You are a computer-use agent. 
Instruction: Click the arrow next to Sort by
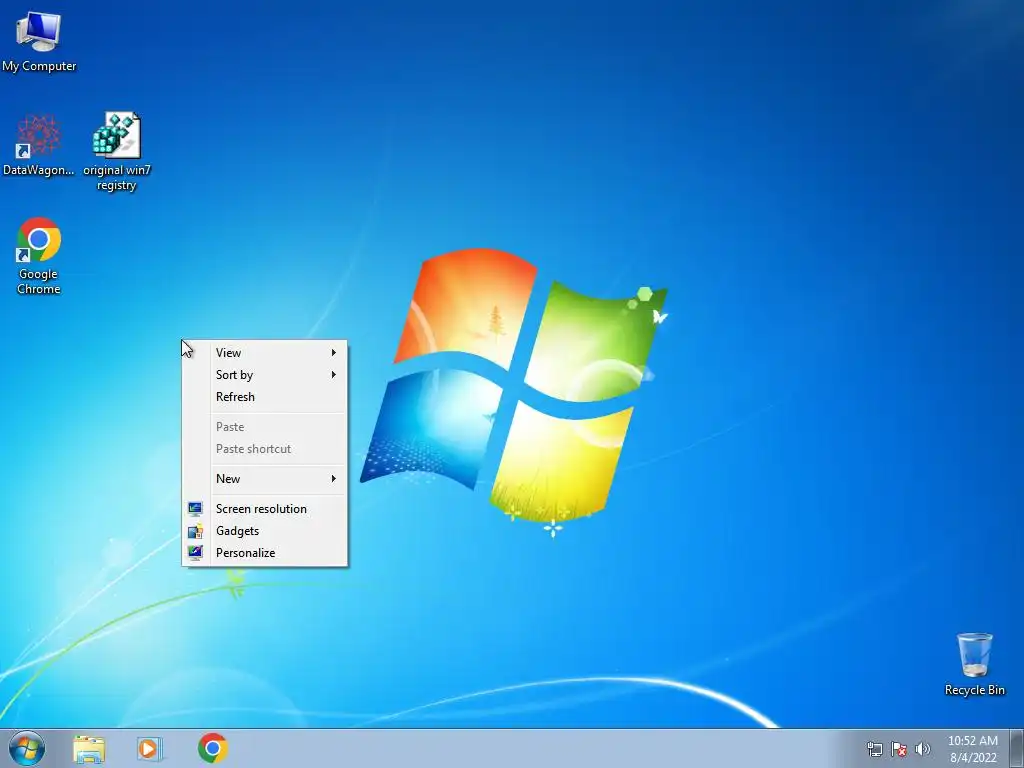point(334,375)
